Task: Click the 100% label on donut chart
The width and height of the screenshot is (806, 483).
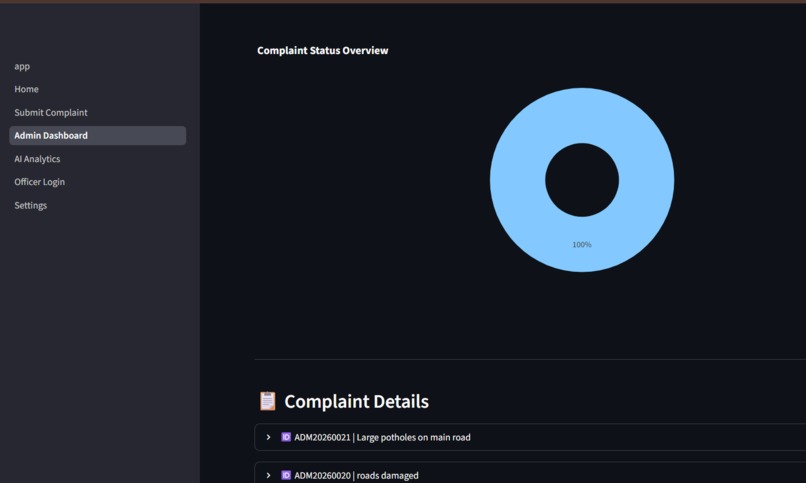Action: point(582,245)
